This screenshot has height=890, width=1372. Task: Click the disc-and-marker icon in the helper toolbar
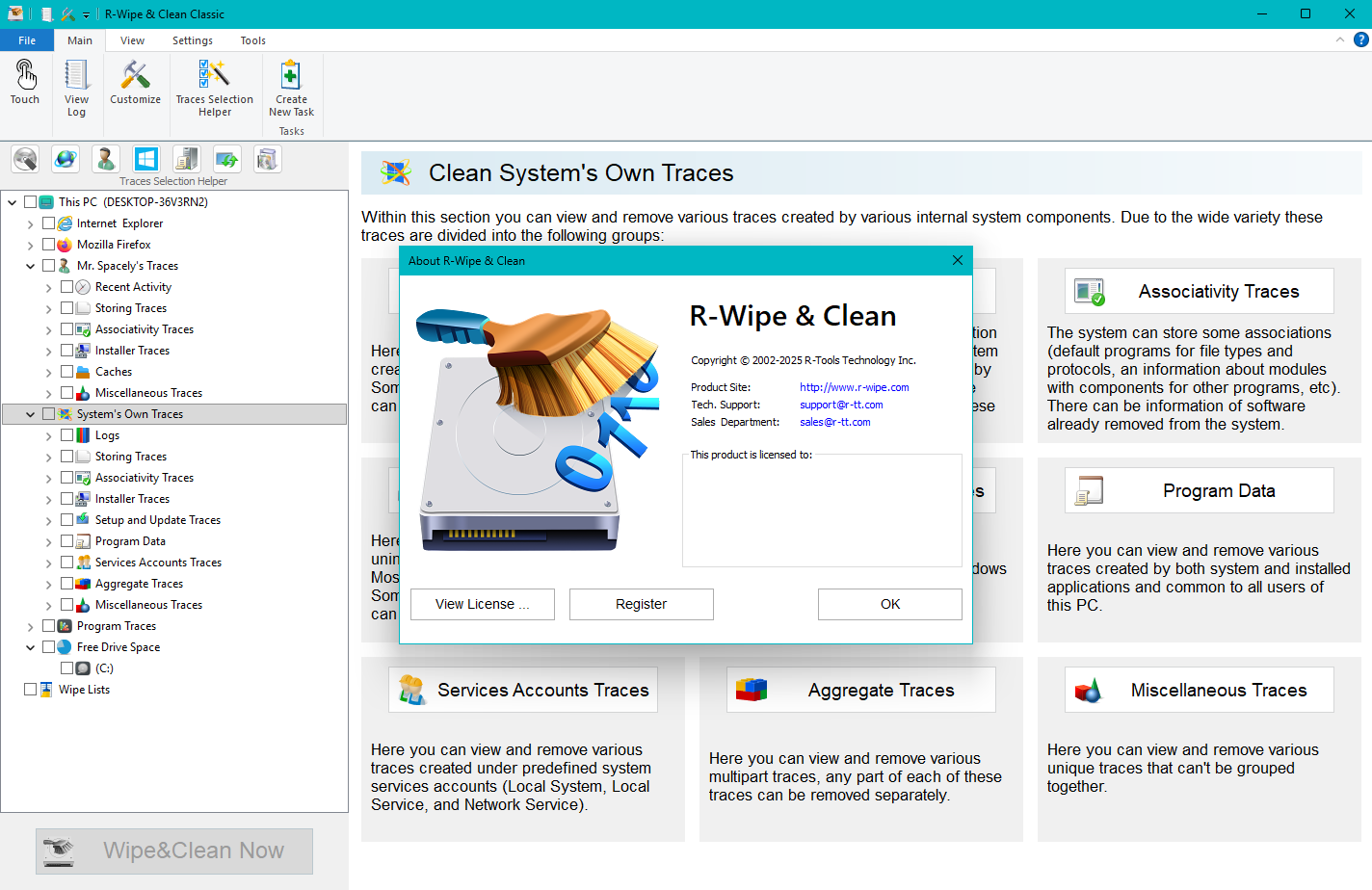click(x=25, y=159)
